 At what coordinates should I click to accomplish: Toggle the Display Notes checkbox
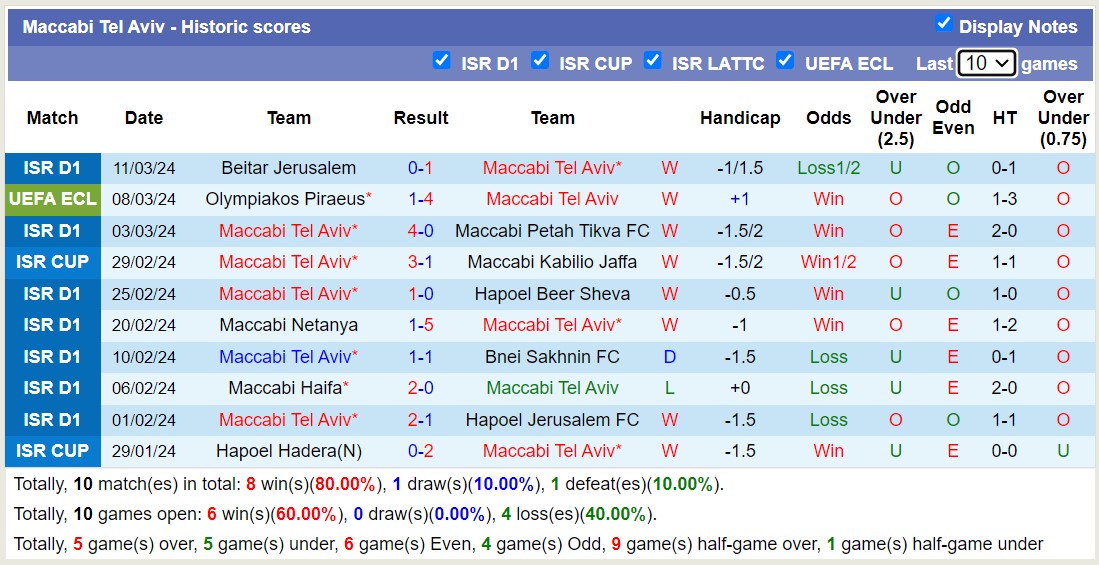point(943,23)
